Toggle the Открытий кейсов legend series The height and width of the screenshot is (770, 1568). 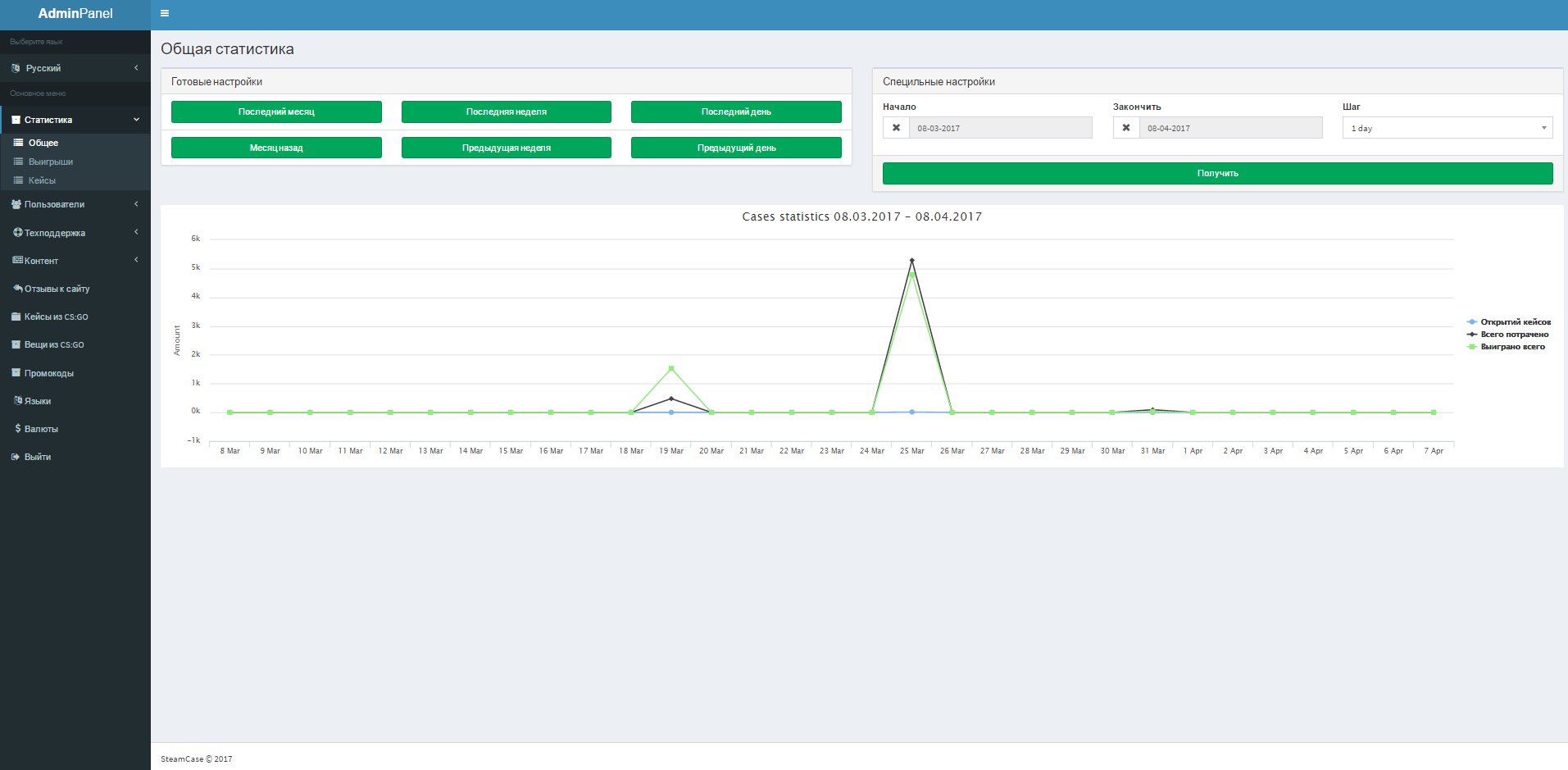(1509, 322)
